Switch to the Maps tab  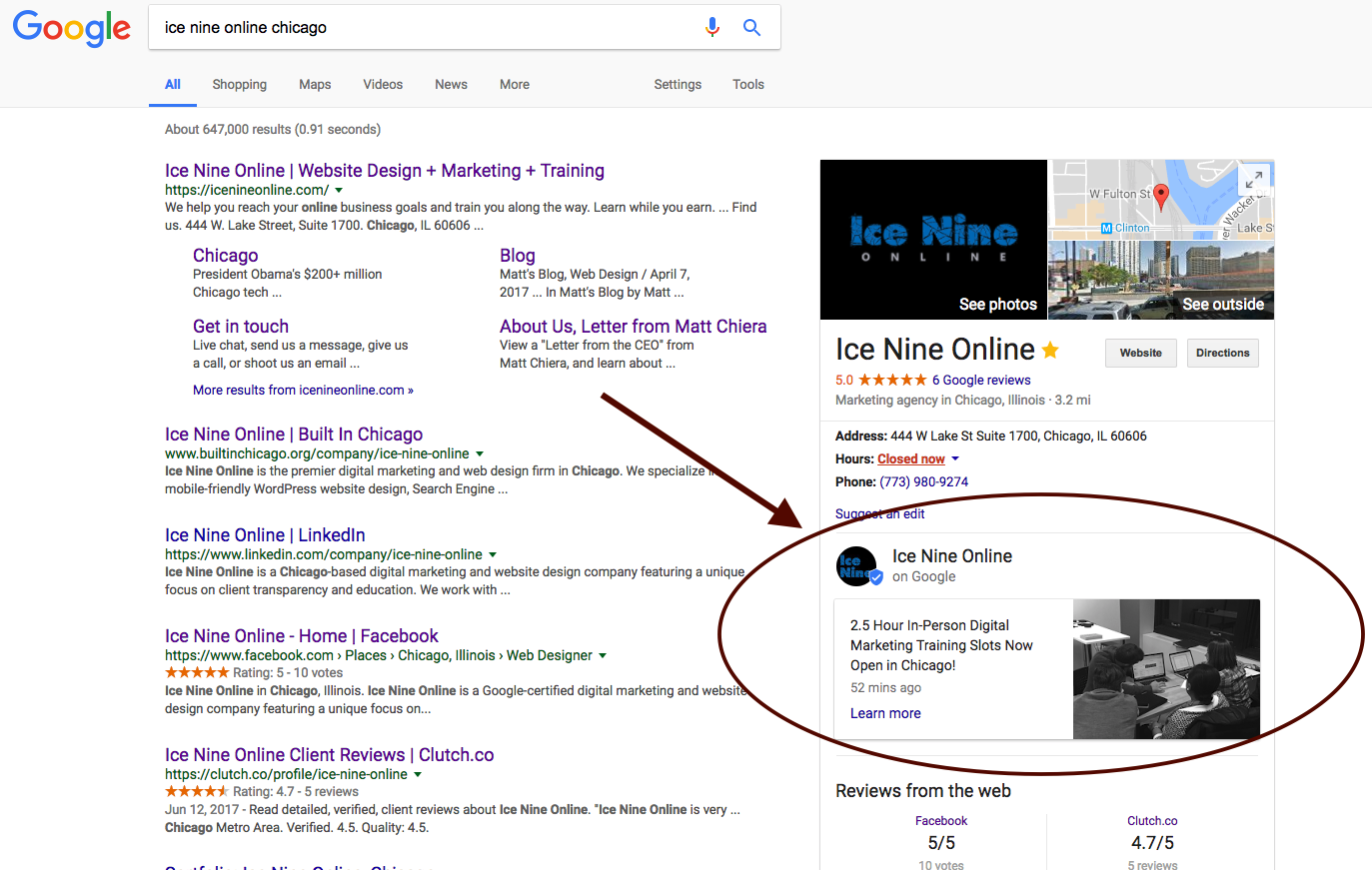click(315, 85)
